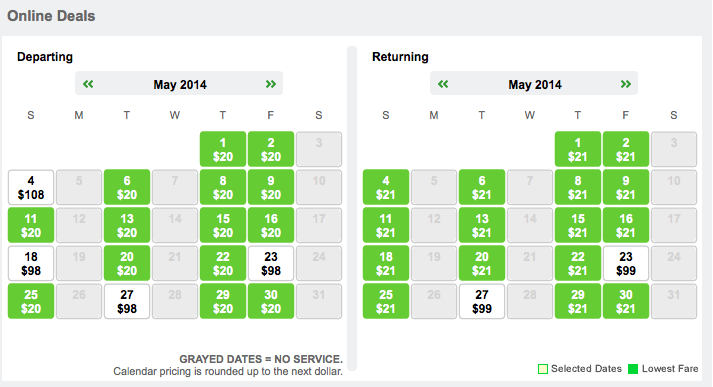Pick returning May 27 priced $99

(x=482, y=302)
